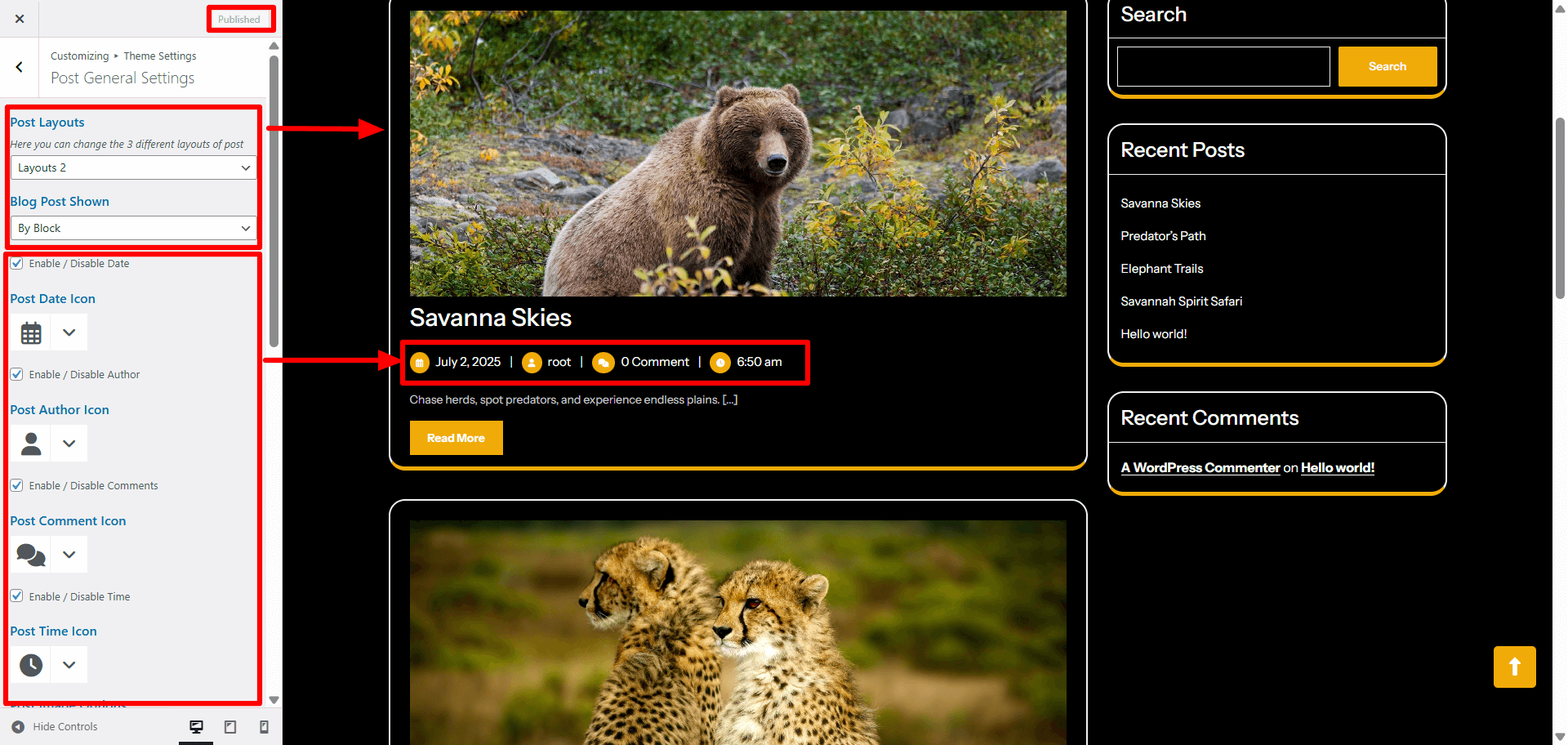Image resolution: width=1568 pixels, height=745 pixels.
Task: Toggle Enable / Disable Comments checkbox
Action: coord(16,485)
